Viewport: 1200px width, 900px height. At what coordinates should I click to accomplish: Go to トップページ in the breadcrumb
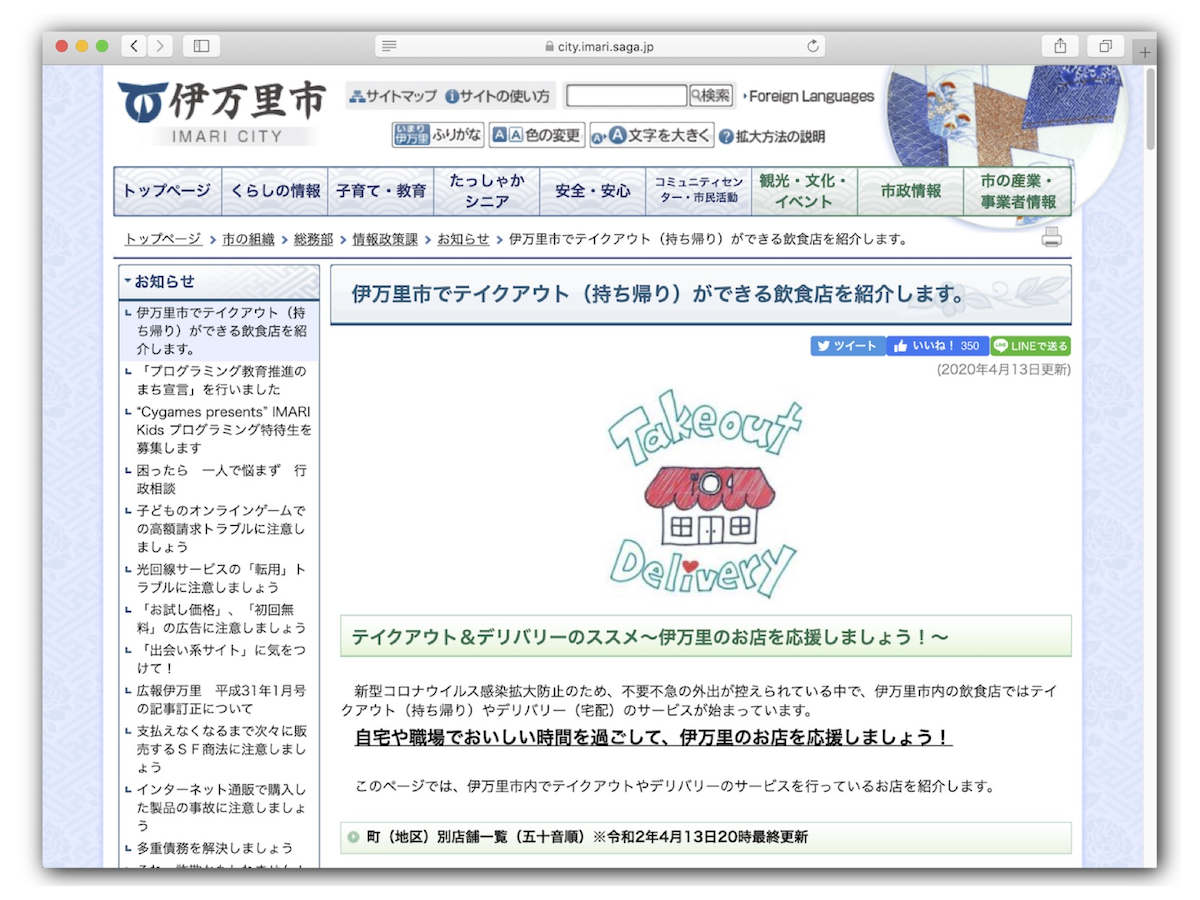(x=163, y=239)
